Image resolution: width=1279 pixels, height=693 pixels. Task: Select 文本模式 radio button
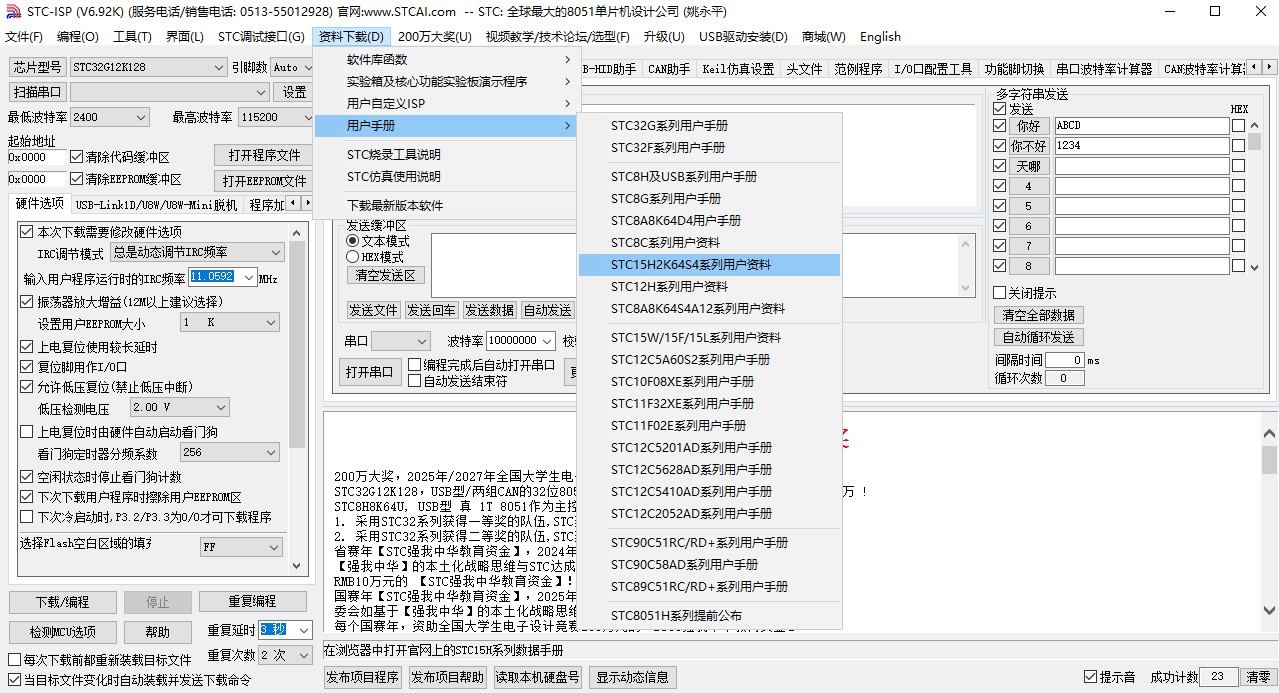pos(352,241)
